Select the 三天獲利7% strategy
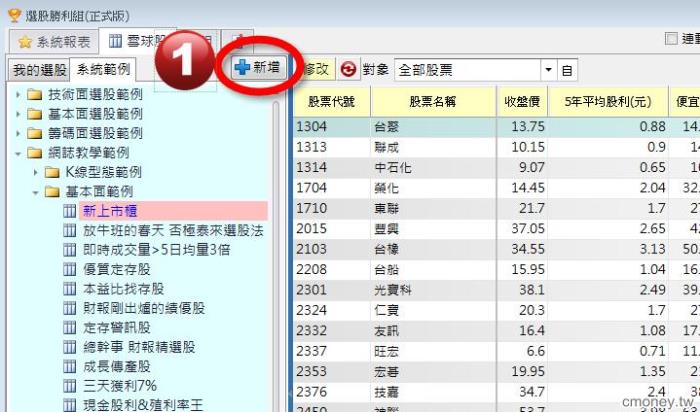This screenshot has width=700, height=412. pyautogui.click(x=120, y=386)
